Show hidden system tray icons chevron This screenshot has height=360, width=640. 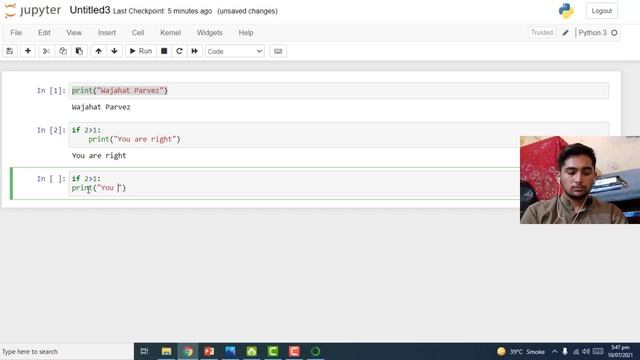coord(555,351)
